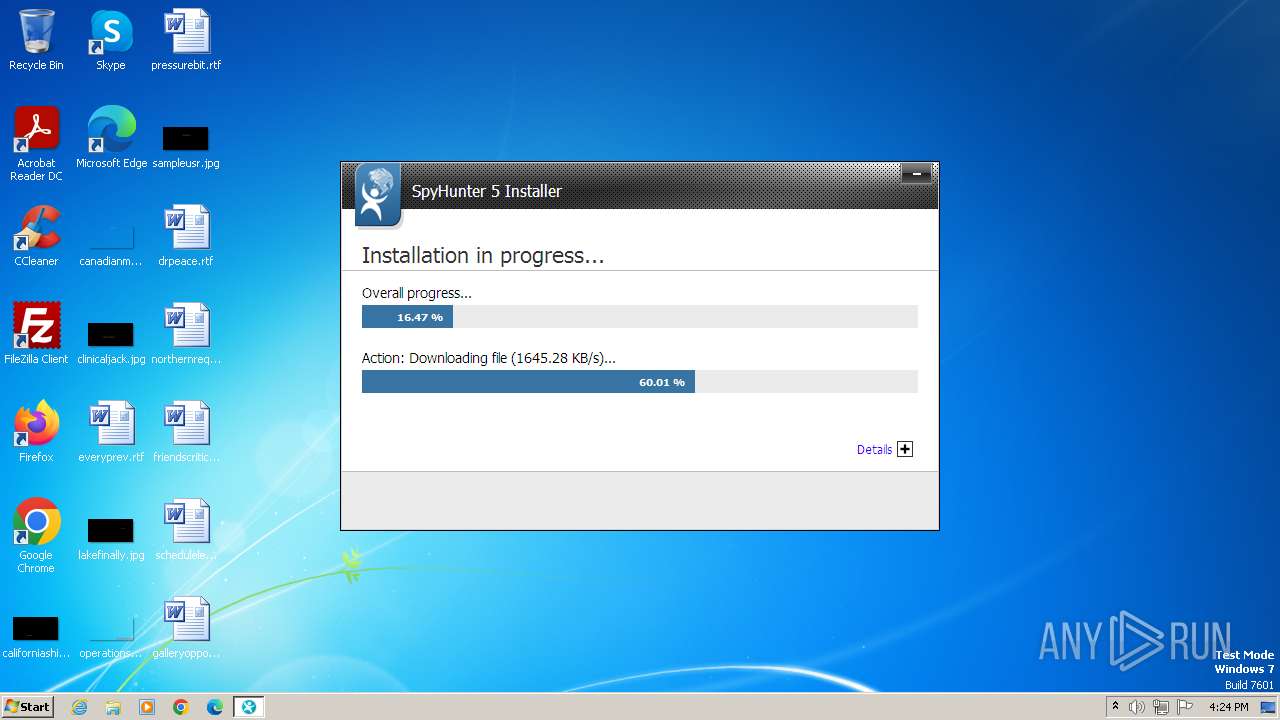This screenshot has width=1280, height=720.
Task: Open the Recycle Bin desktop icon
Action: click(36, 41)
